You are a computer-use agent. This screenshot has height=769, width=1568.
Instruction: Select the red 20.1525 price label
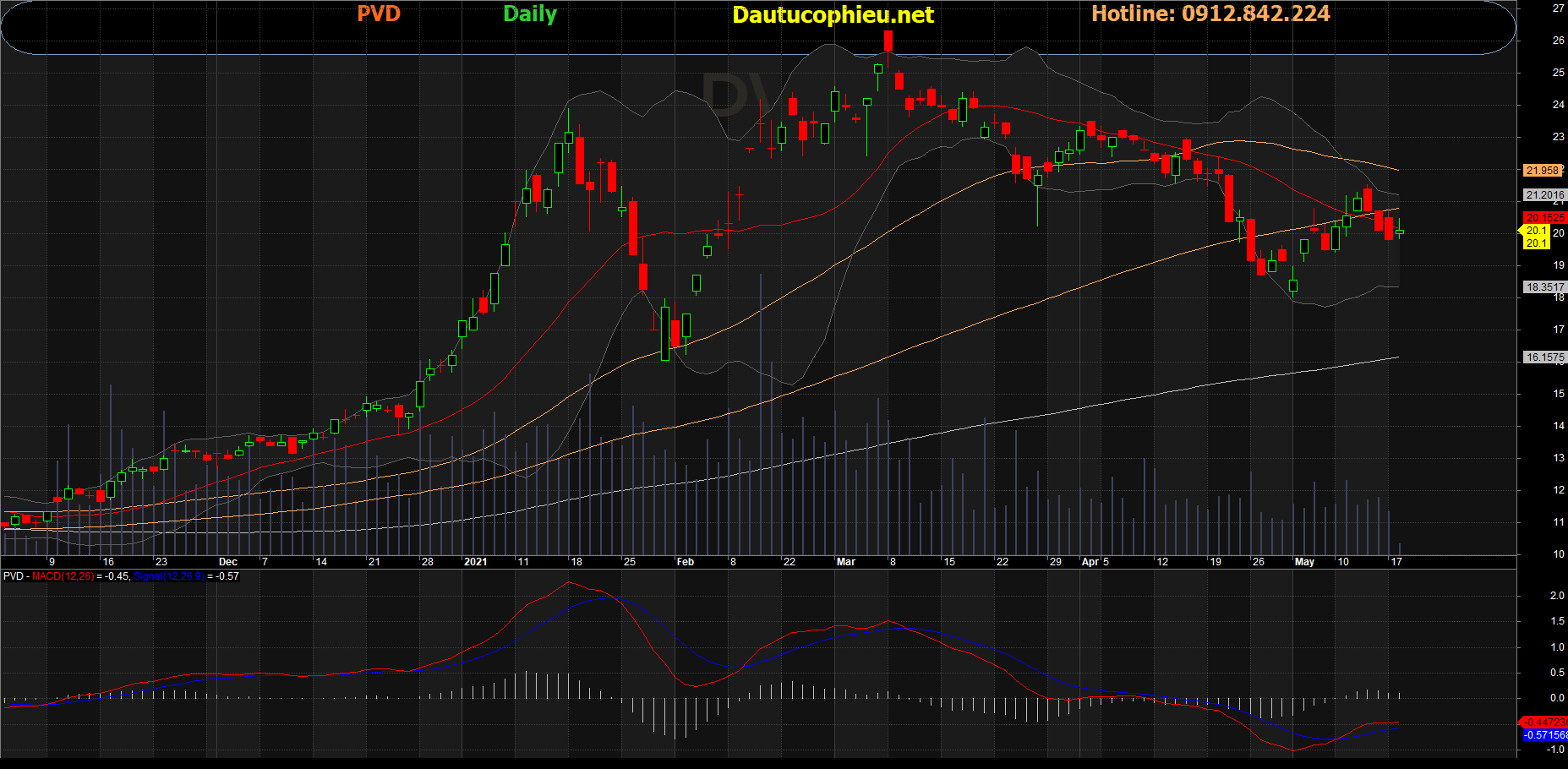click(1545, 218)
